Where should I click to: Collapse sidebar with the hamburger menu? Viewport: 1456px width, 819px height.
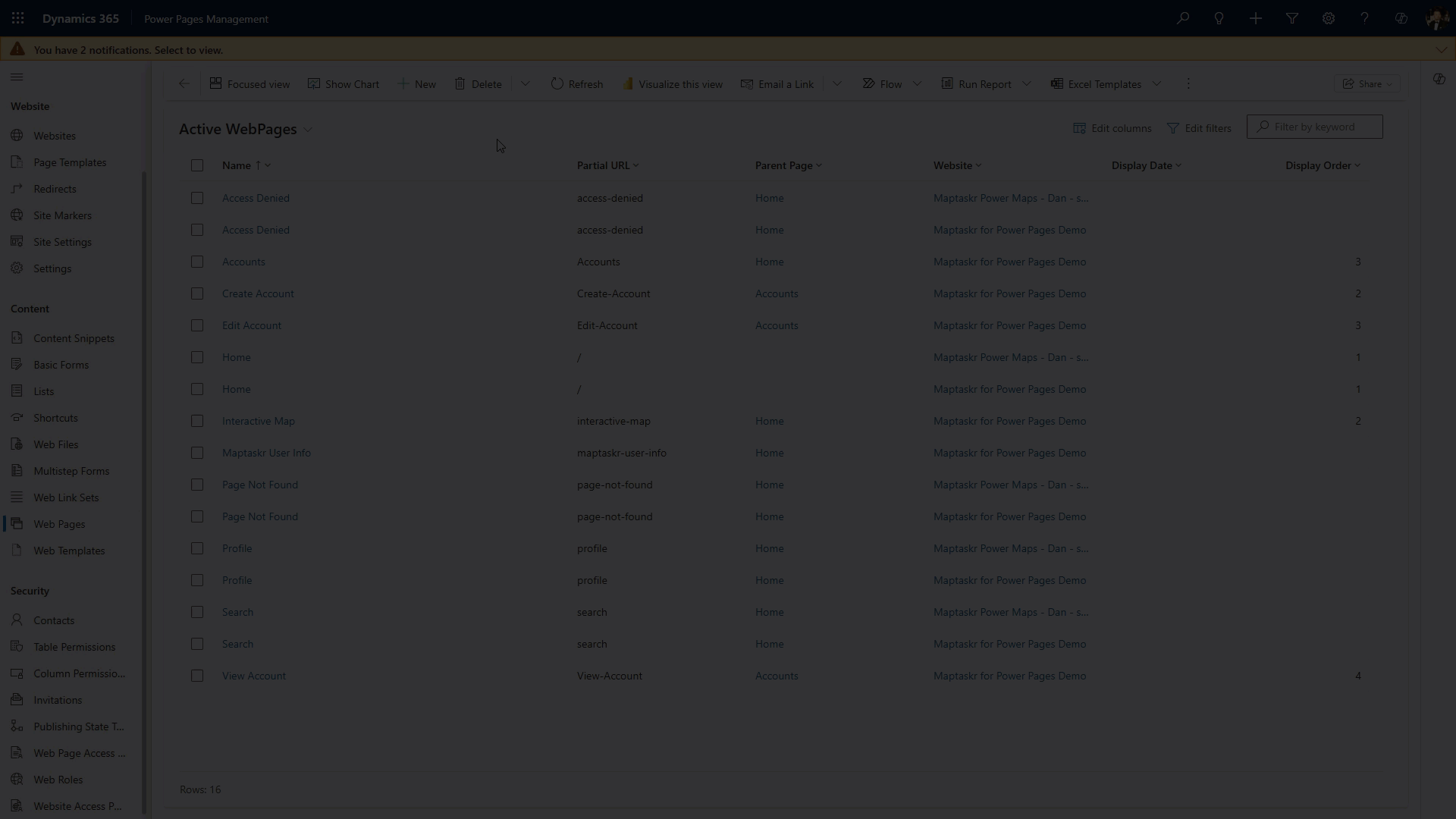(x=17, y=77)
